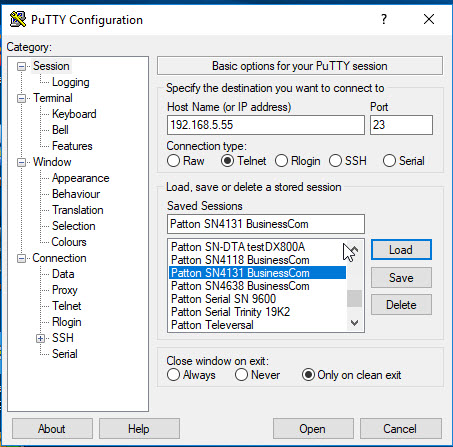Click the question mark help button
Viewport: 453px width, 447px height.
pos(384,19)
